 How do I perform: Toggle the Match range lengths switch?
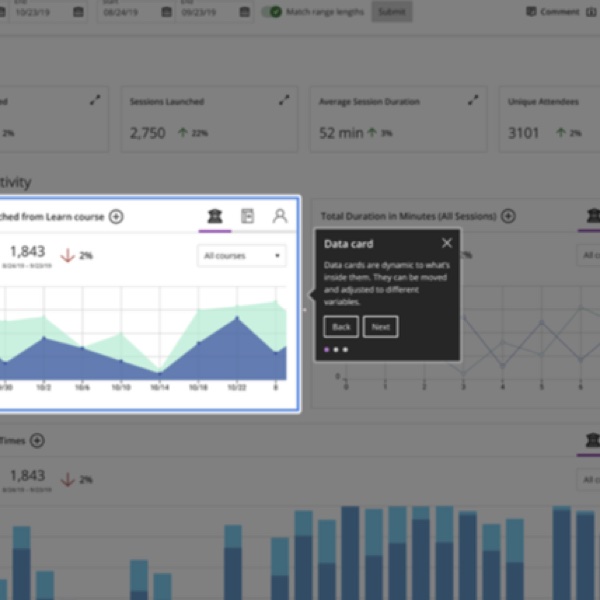point(272,12)
